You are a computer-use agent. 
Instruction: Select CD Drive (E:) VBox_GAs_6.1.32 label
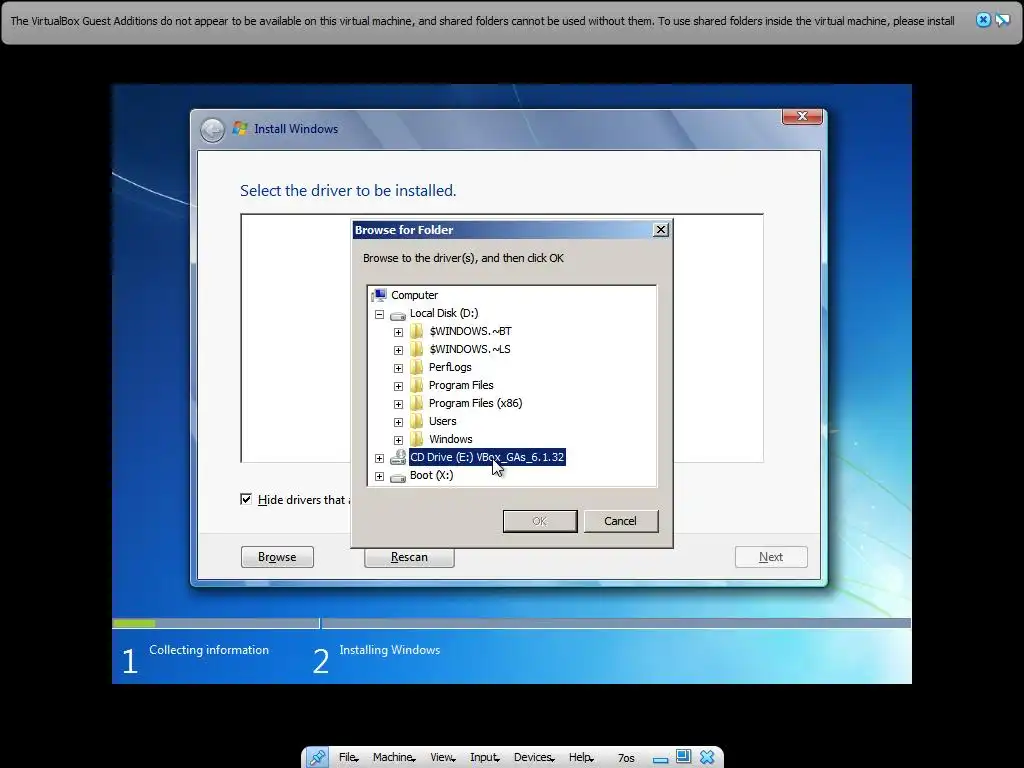point(487,457)
